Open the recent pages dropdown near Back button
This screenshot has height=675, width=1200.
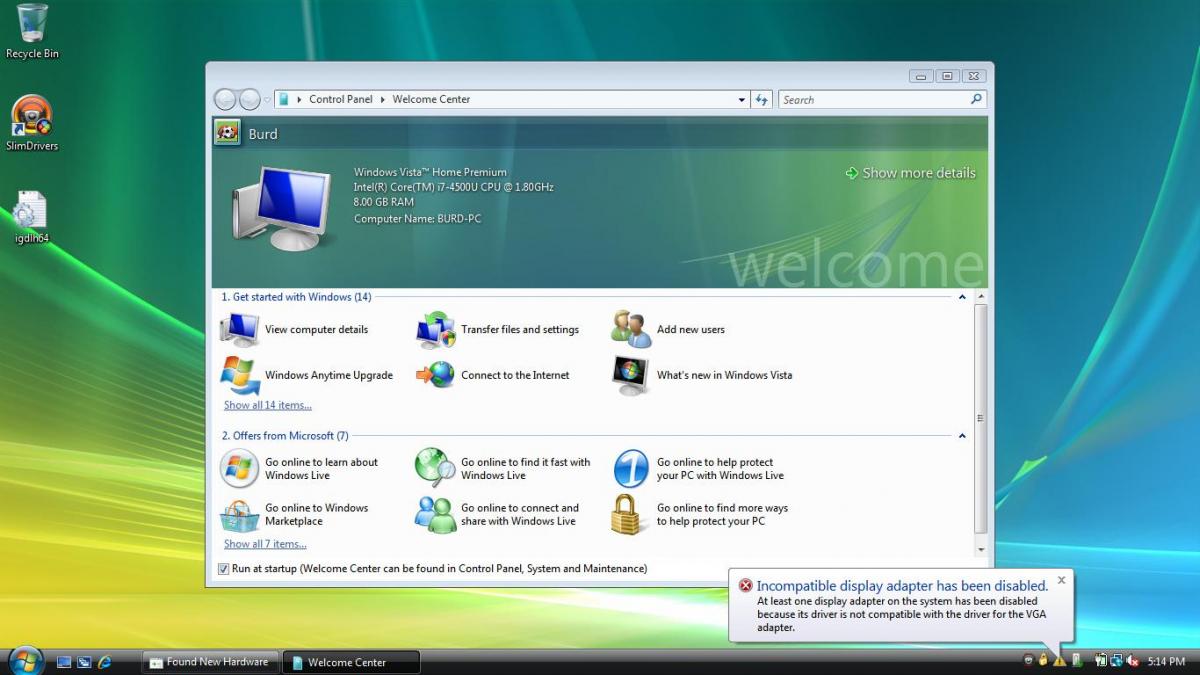click(x=267, y=100)
